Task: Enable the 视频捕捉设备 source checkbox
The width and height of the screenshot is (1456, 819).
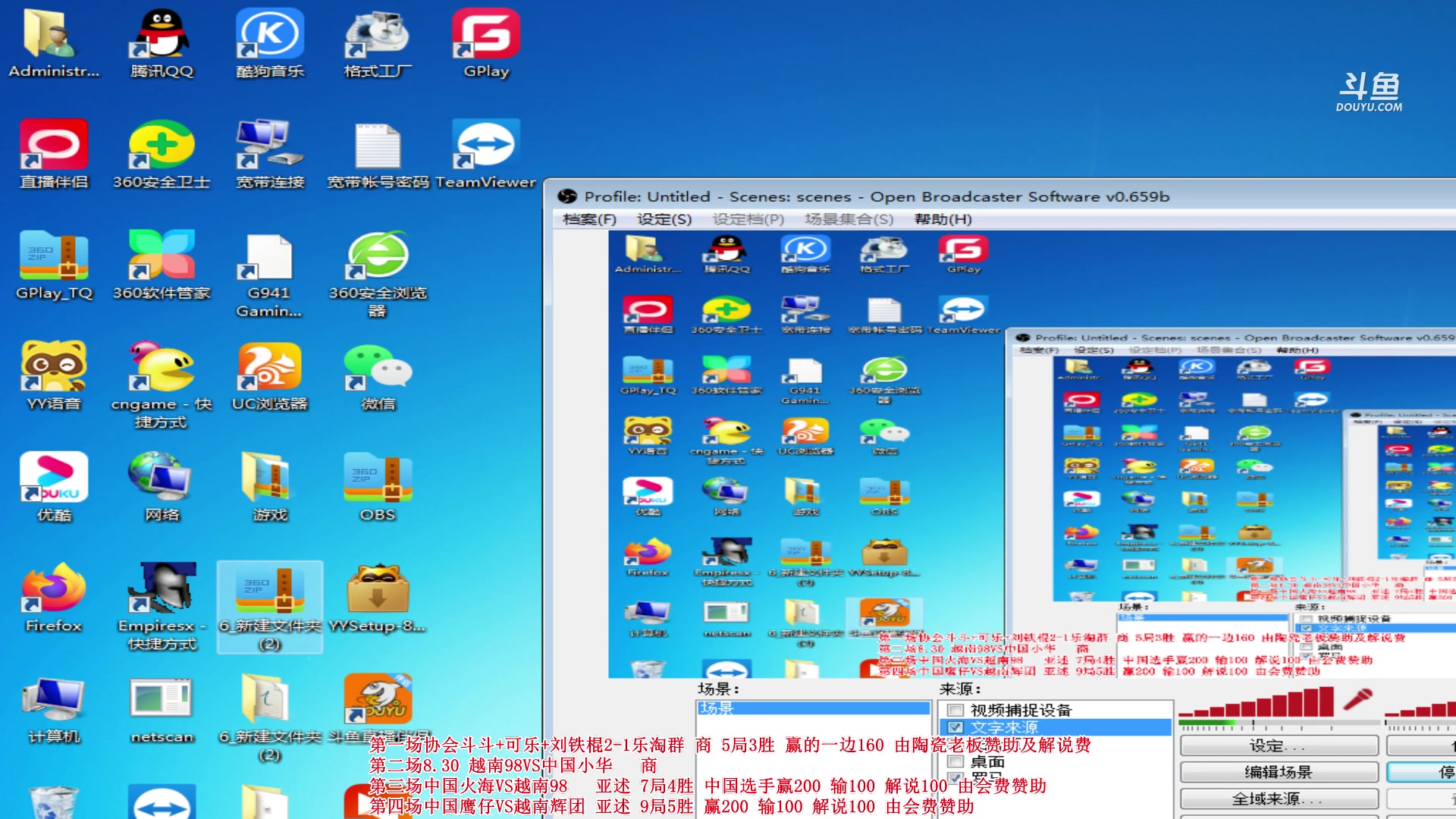Action: (955, 711)
